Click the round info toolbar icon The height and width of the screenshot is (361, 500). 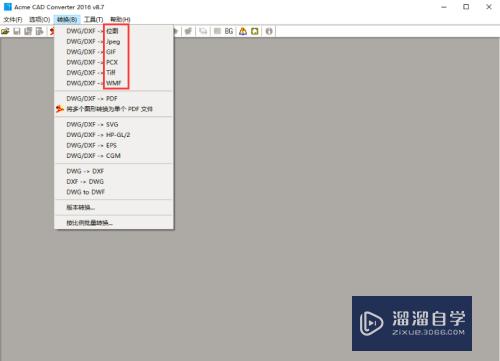click(x=269, y=31)
